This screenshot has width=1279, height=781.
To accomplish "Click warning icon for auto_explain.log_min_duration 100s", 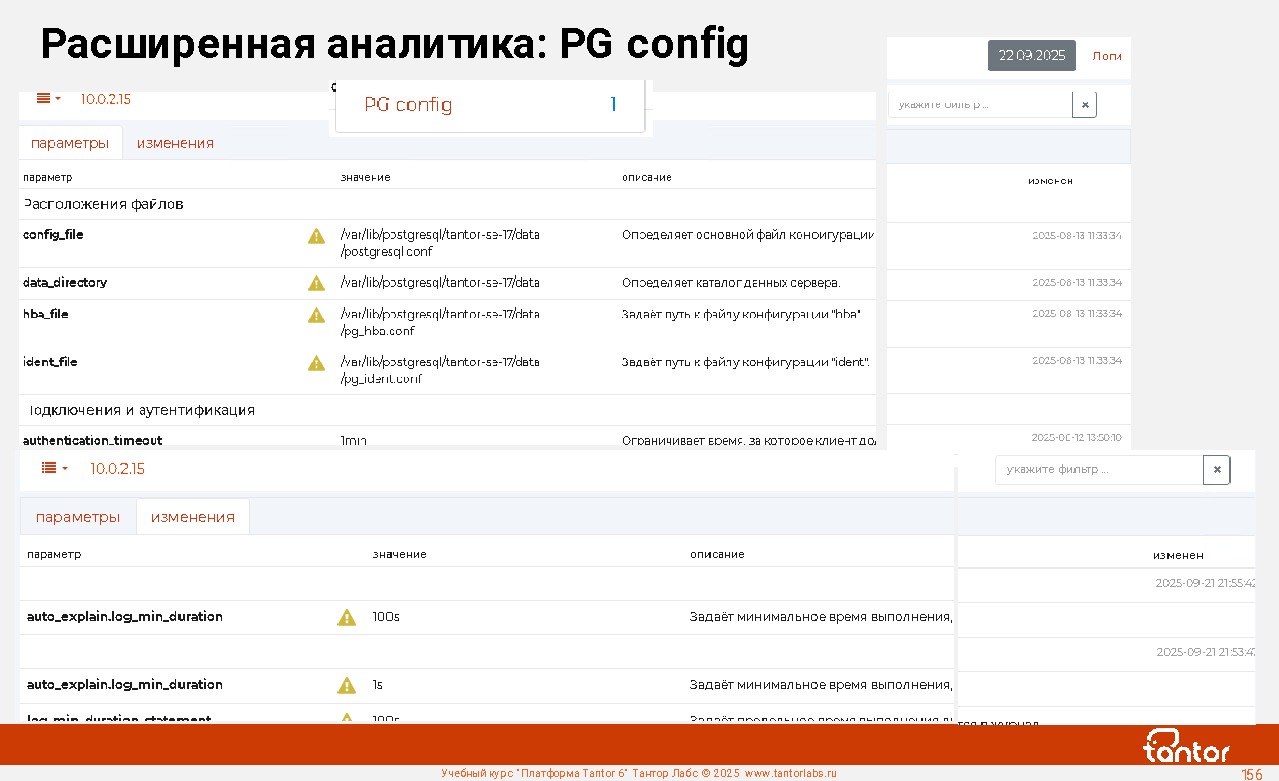I will [x=346, y=618].
